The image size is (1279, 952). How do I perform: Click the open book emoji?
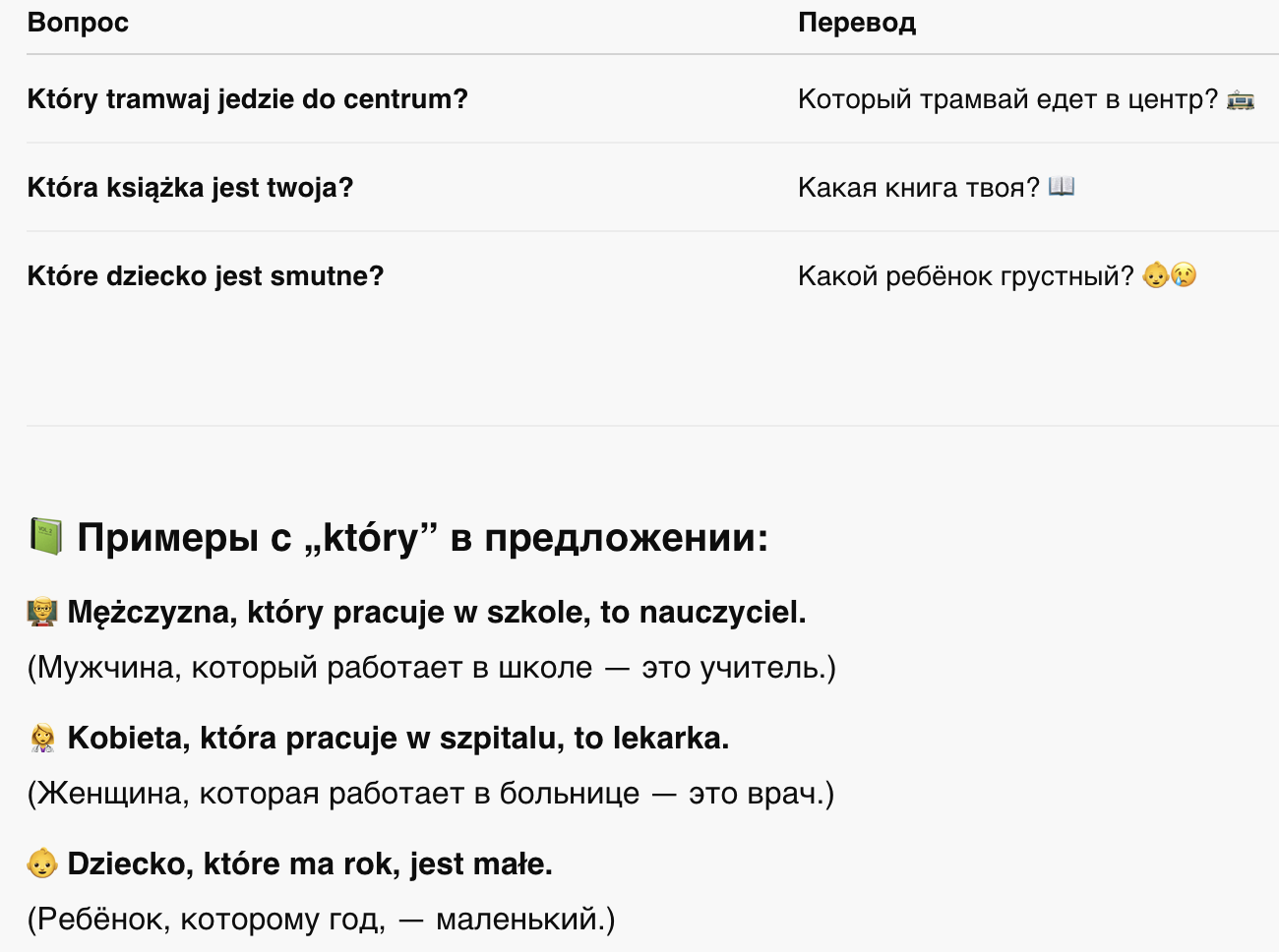[1062, 187]
